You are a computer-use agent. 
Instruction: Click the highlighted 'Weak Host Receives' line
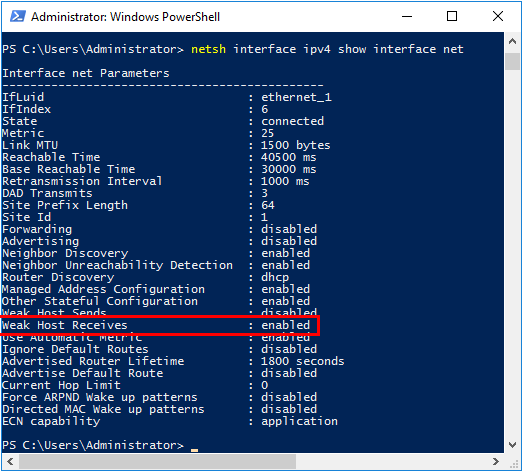[160, 325]
